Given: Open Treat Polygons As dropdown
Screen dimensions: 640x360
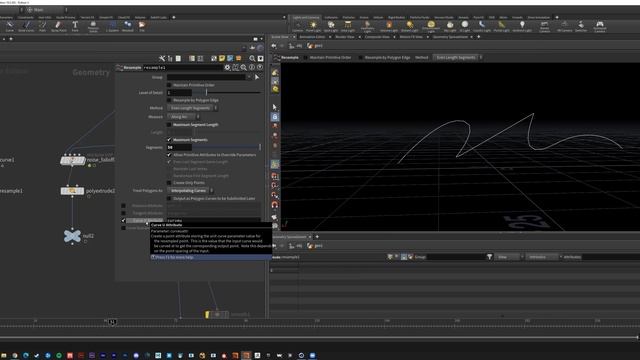Looking at the screenshot, I should tap(190, 191).
